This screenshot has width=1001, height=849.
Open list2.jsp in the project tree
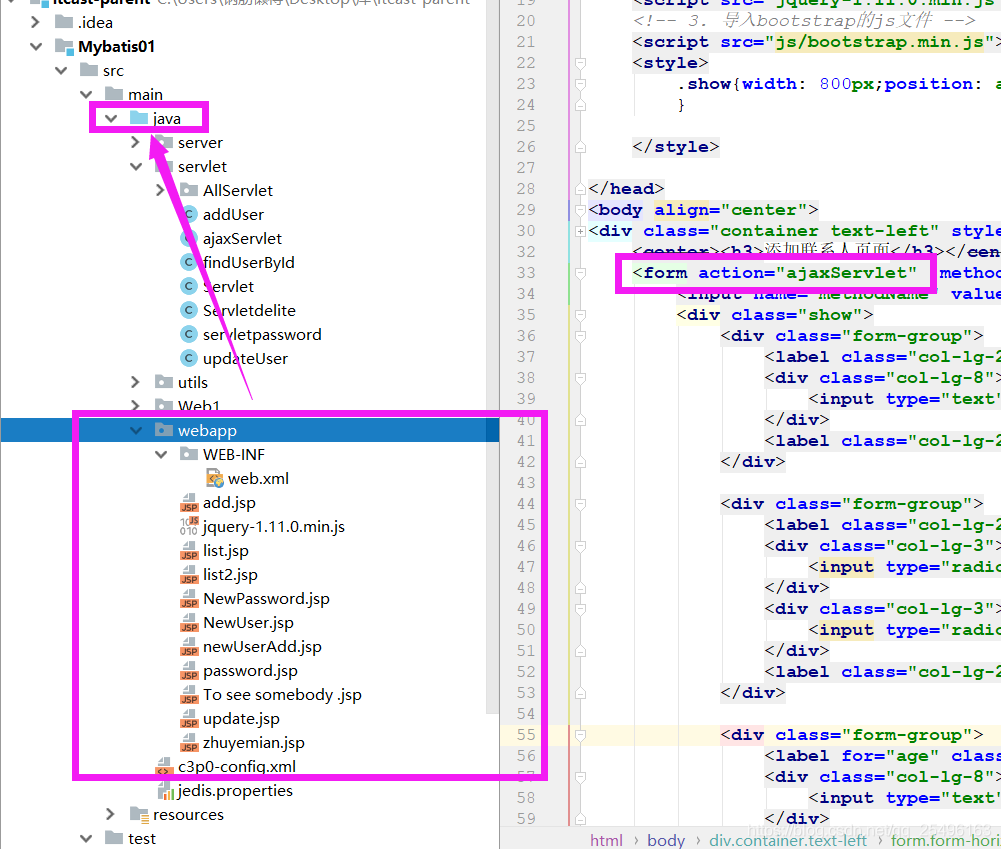(230, 575)
